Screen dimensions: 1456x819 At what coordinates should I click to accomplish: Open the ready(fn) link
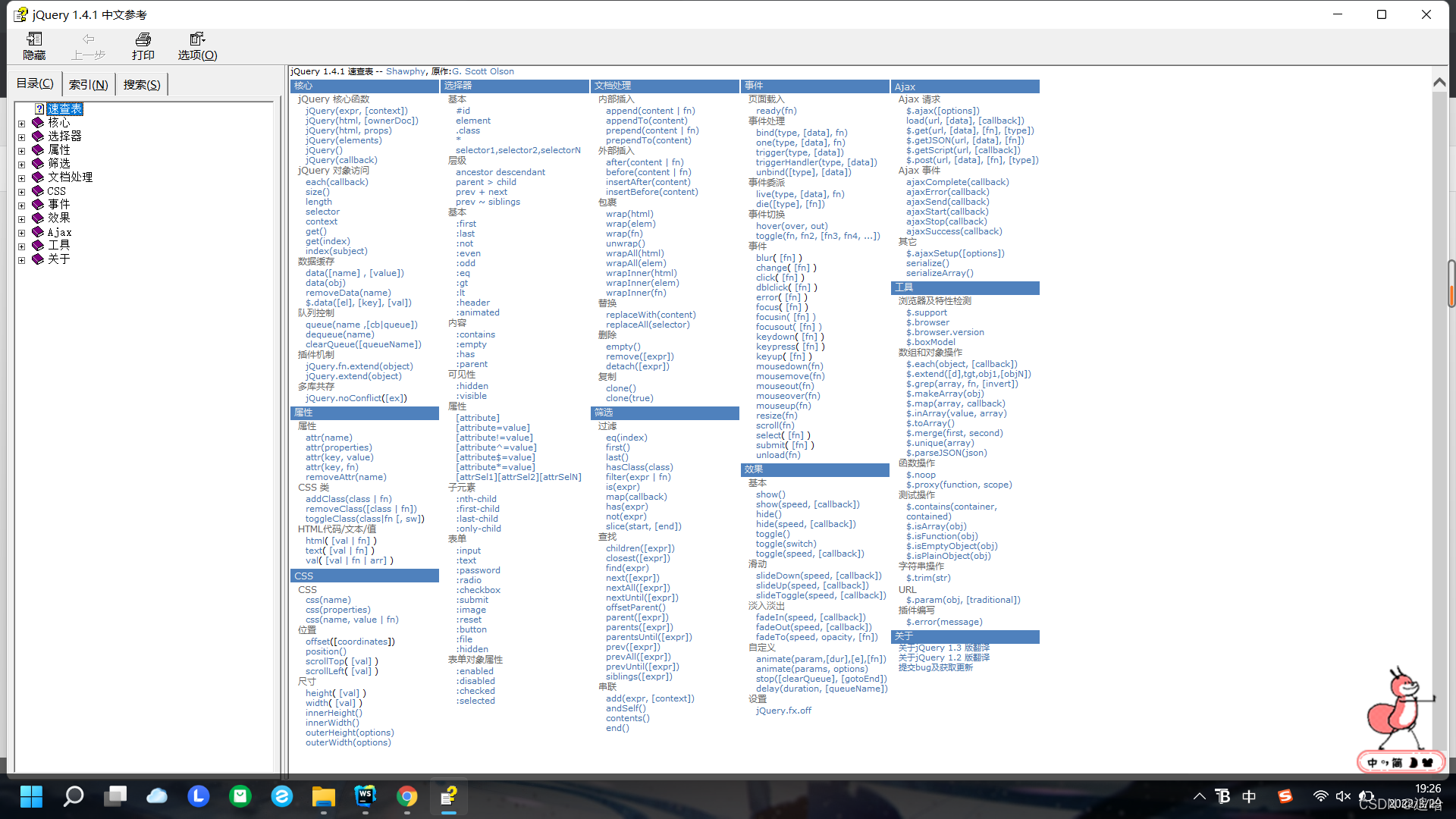click(x=777, y=111)
